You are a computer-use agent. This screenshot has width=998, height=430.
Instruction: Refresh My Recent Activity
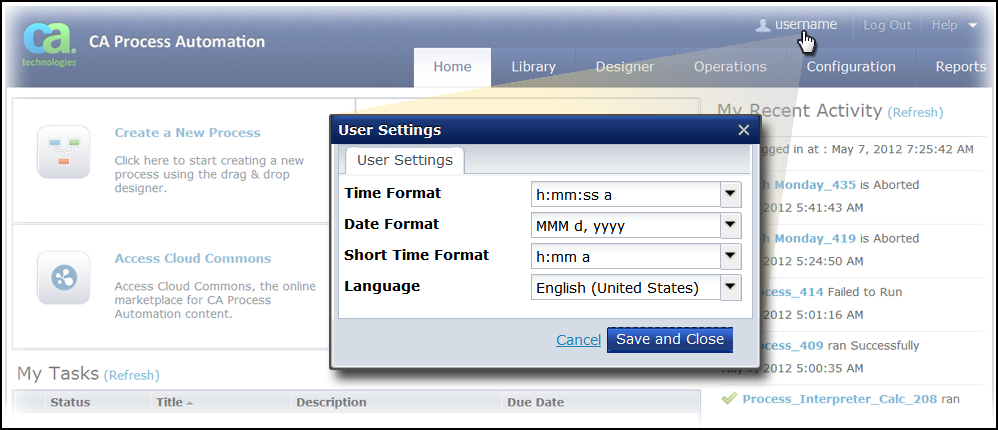tap(915, 113)
